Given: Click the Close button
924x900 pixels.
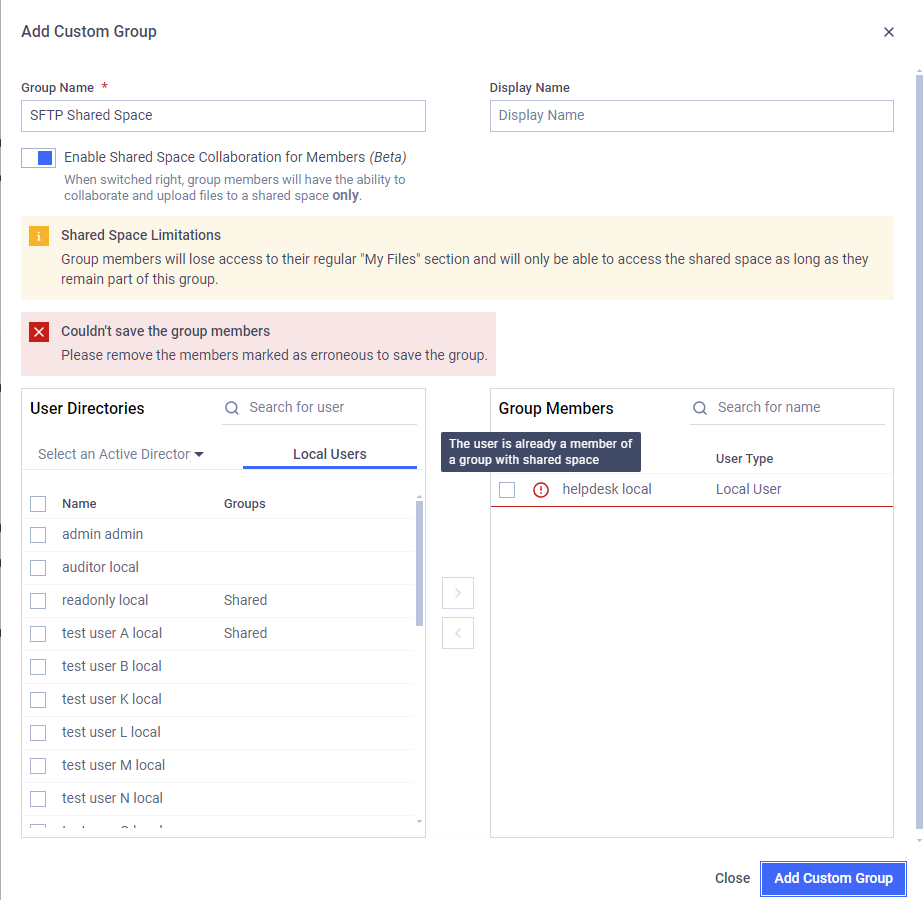Looking at the screenshot, I should click(x=732, y=878).
